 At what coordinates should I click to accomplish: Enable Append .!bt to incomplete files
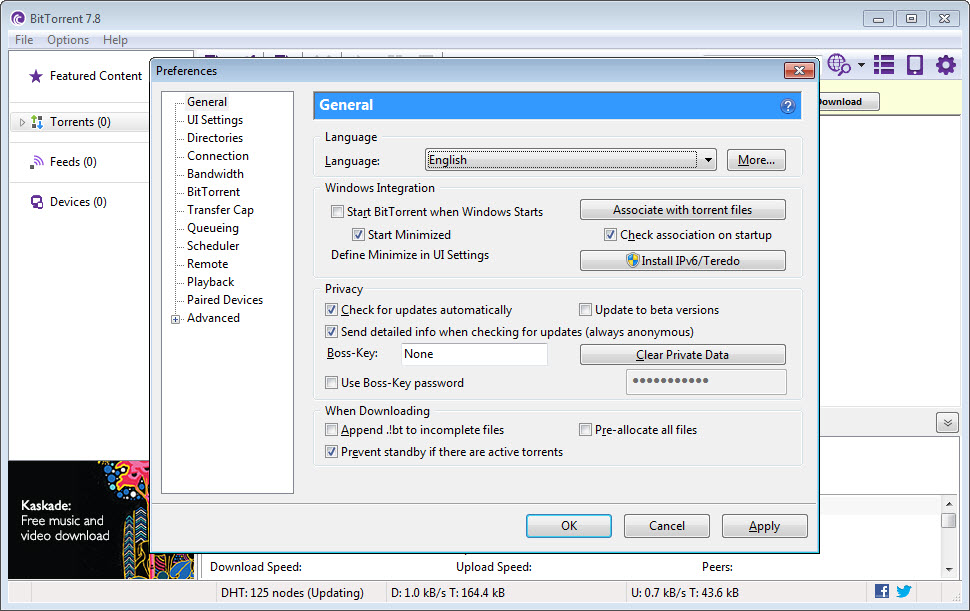332,430
